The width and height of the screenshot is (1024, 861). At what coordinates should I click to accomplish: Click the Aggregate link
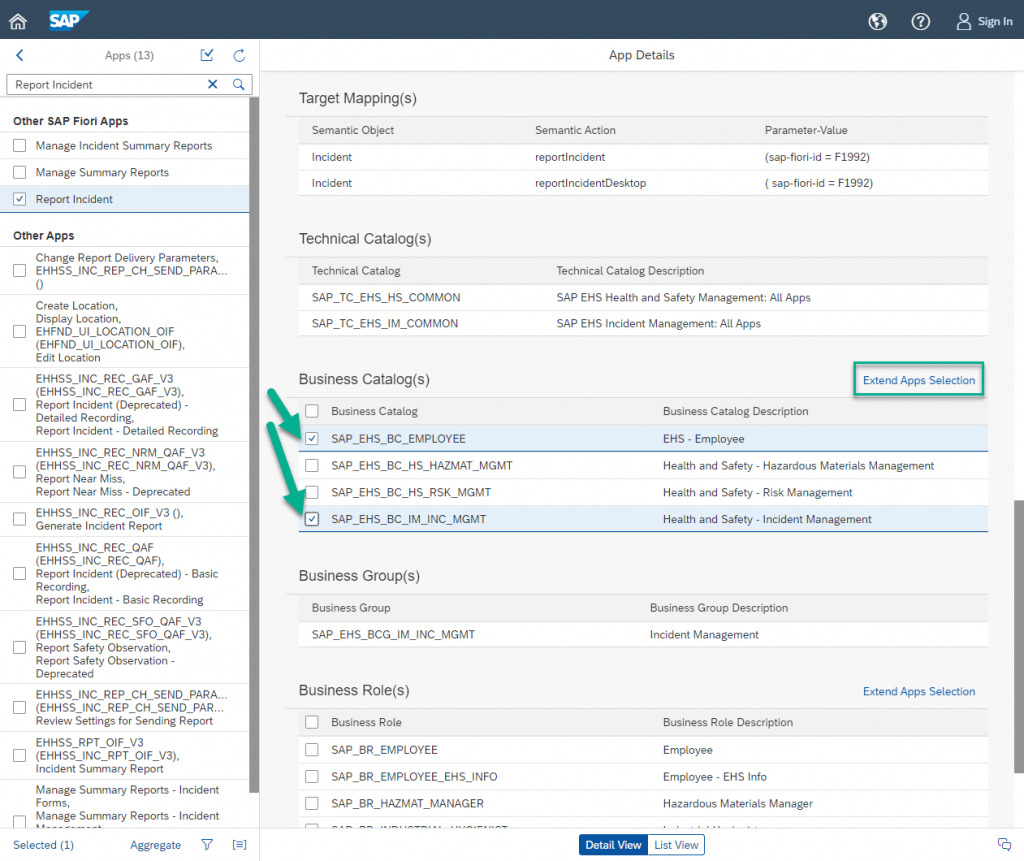[x=155, y=845]
